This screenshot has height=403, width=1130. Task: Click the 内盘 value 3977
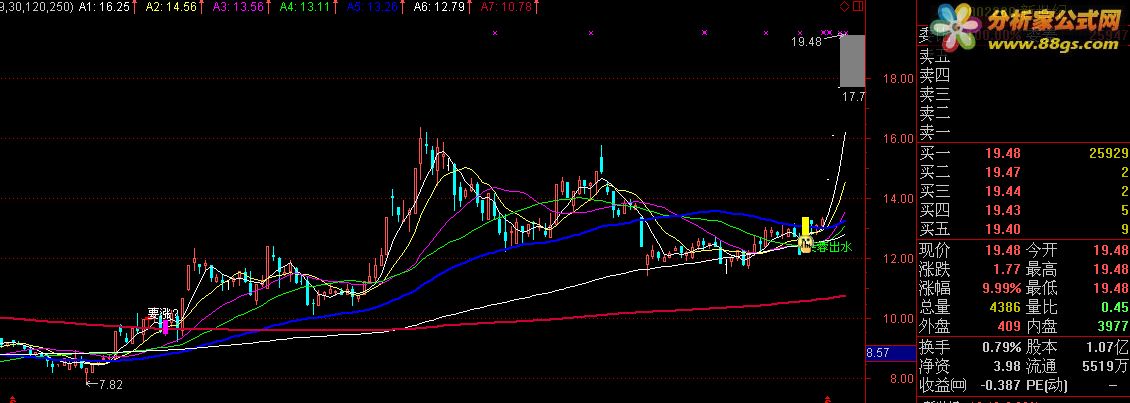pyautogui.click(x=1114, y=327)
